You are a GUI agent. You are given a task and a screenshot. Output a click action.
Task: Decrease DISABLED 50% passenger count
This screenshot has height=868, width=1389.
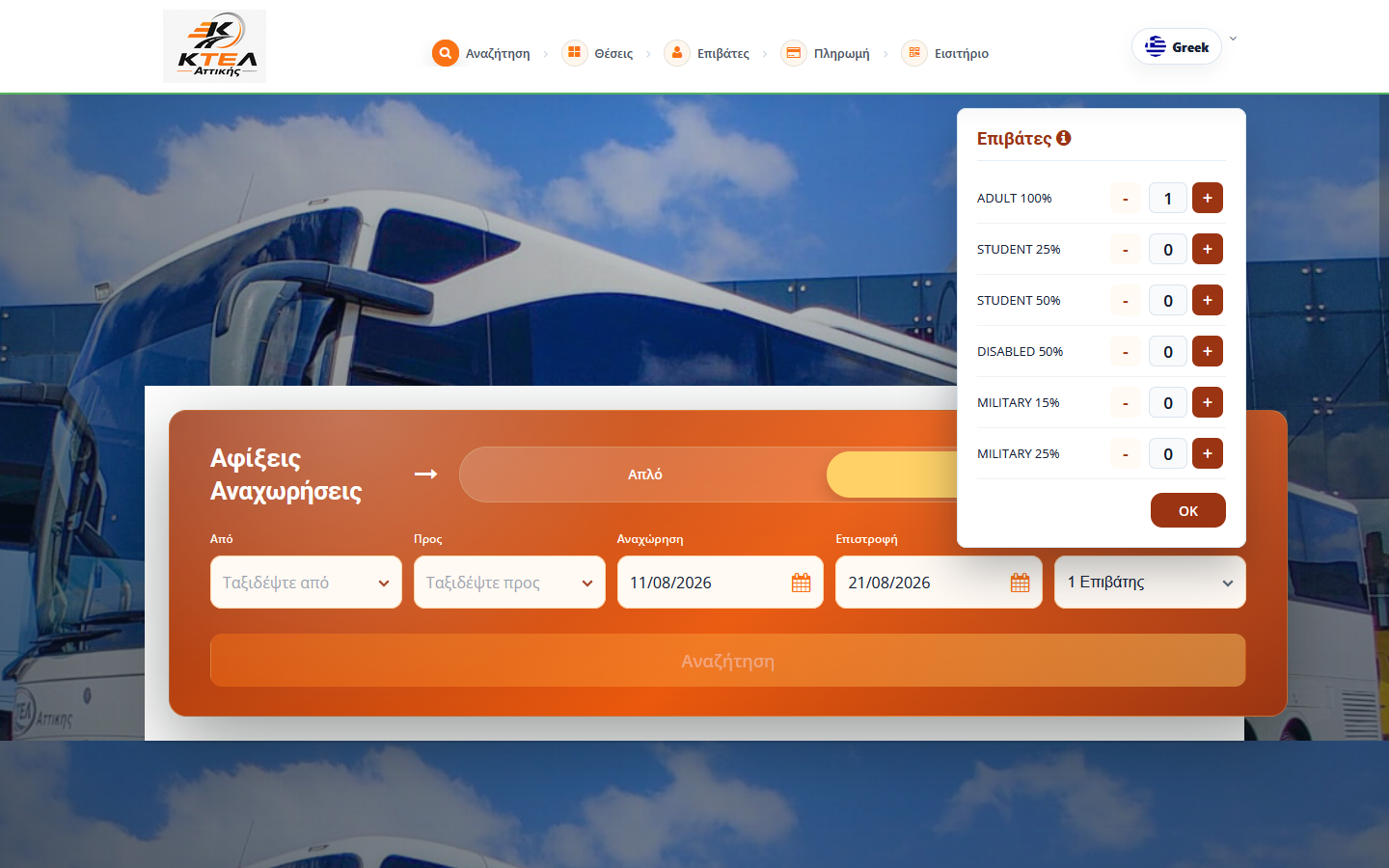[x=1126, y=351]
